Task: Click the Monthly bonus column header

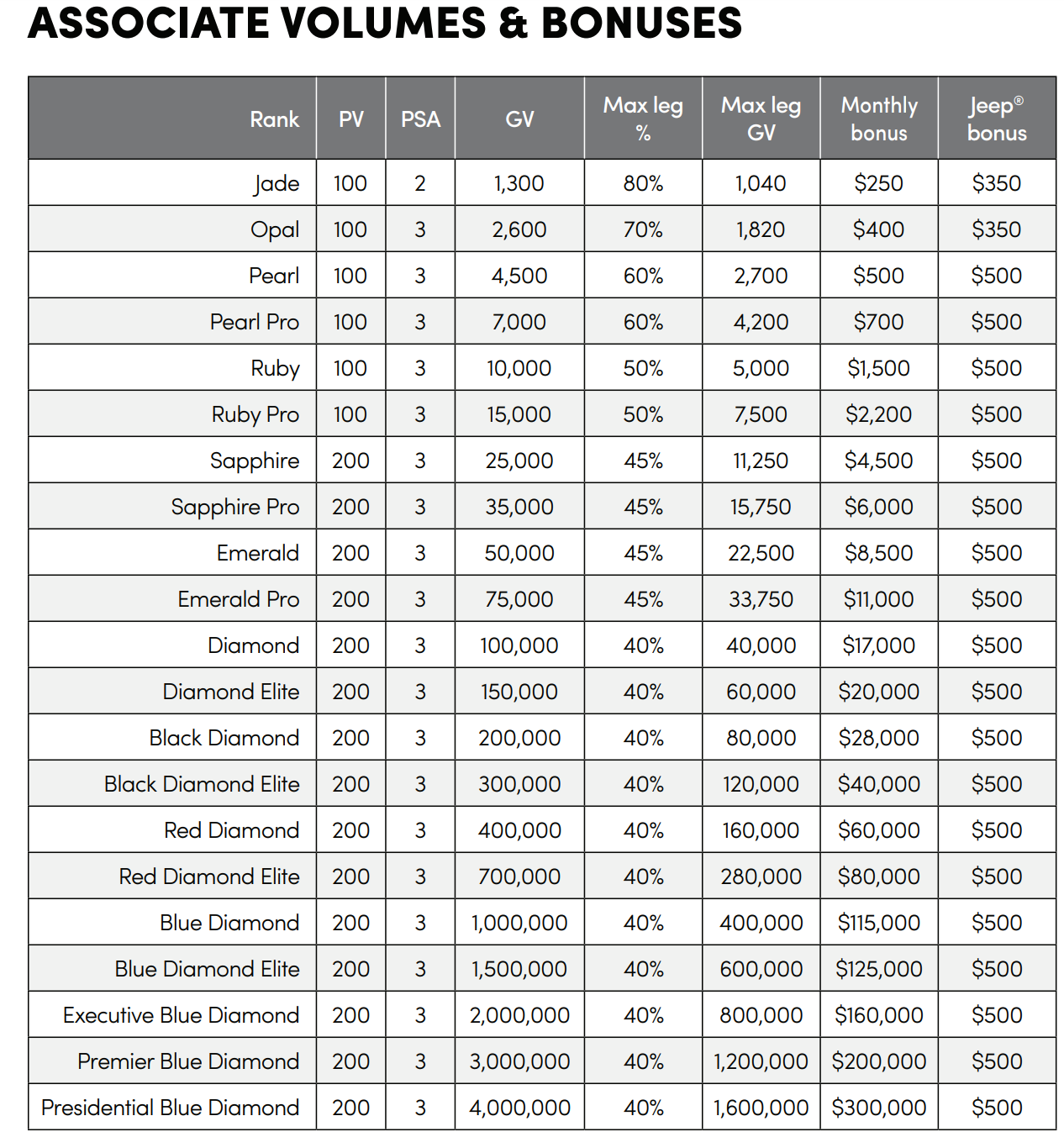Action: [x=879, y=118]
